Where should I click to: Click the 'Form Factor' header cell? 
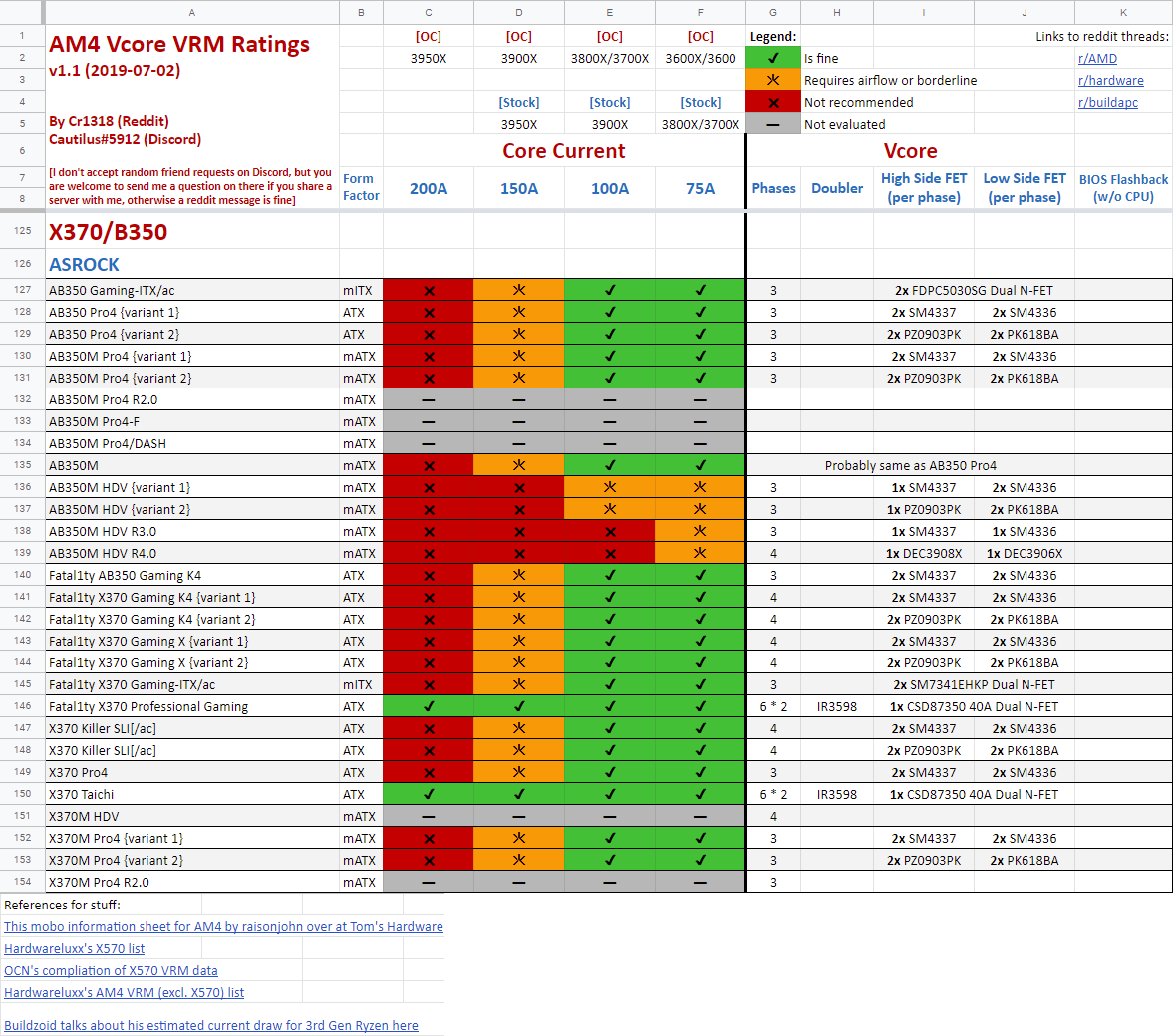click(361, 187)
